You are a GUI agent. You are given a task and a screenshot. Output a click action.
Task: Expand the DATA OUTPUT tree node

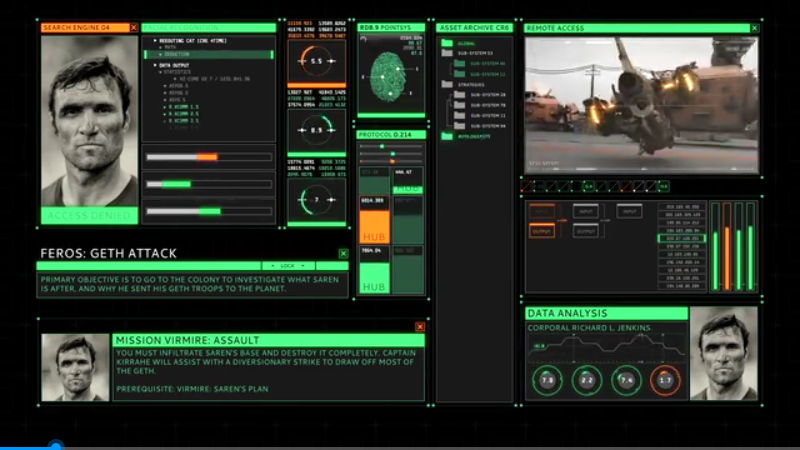click(x=155, y=65)
